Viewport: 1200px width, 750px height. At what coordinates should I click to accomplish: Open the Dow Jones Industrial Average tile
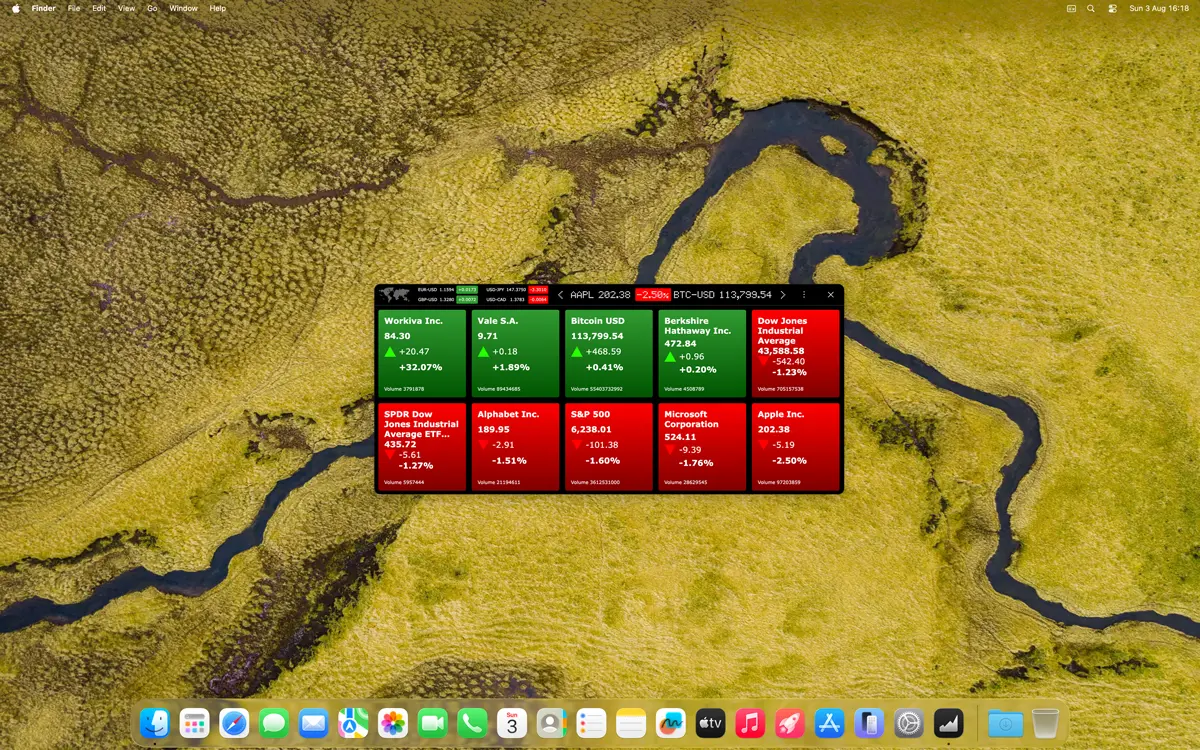795,354
